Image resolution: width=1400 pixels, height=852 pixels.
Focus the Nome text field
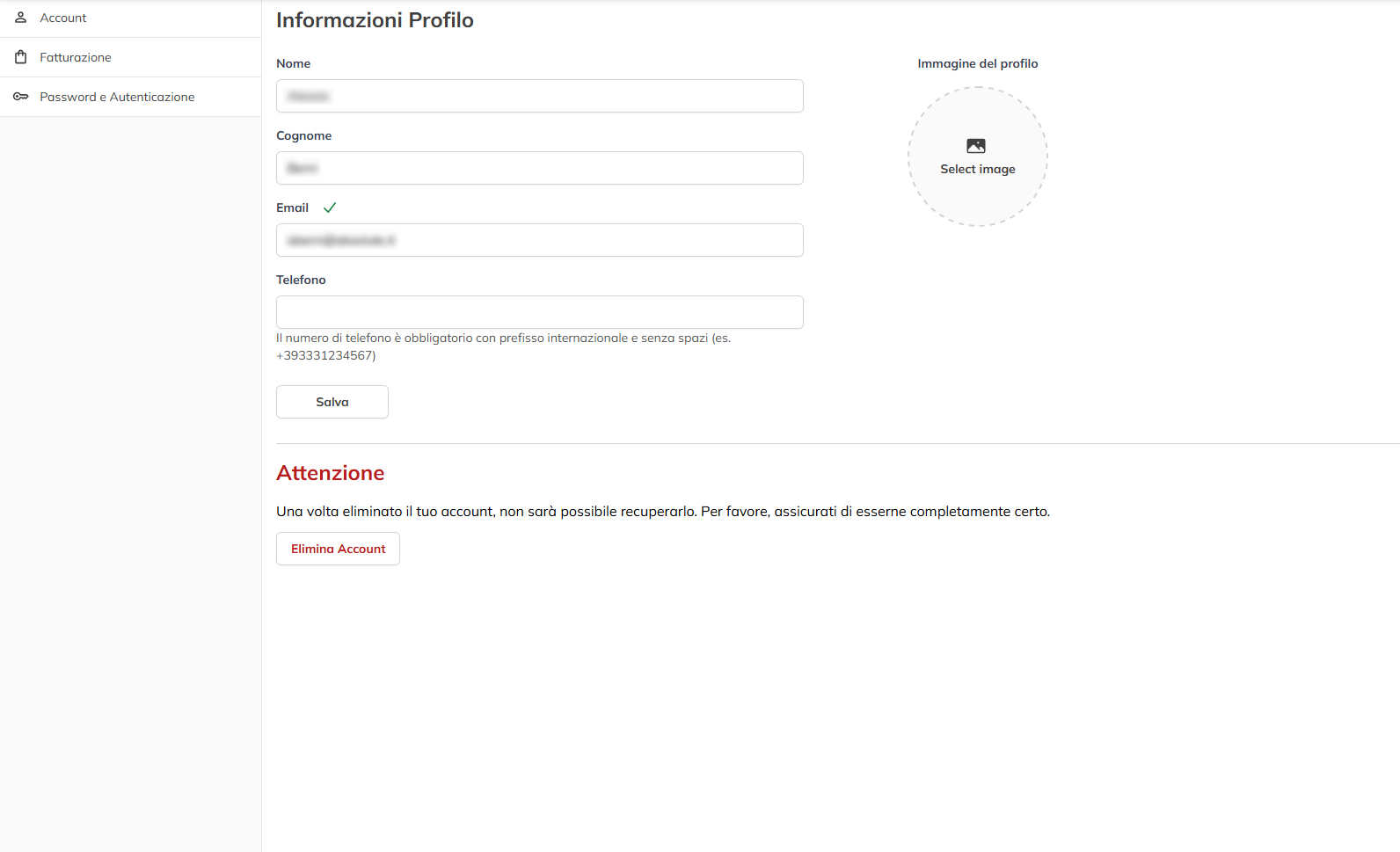[539, 96]
